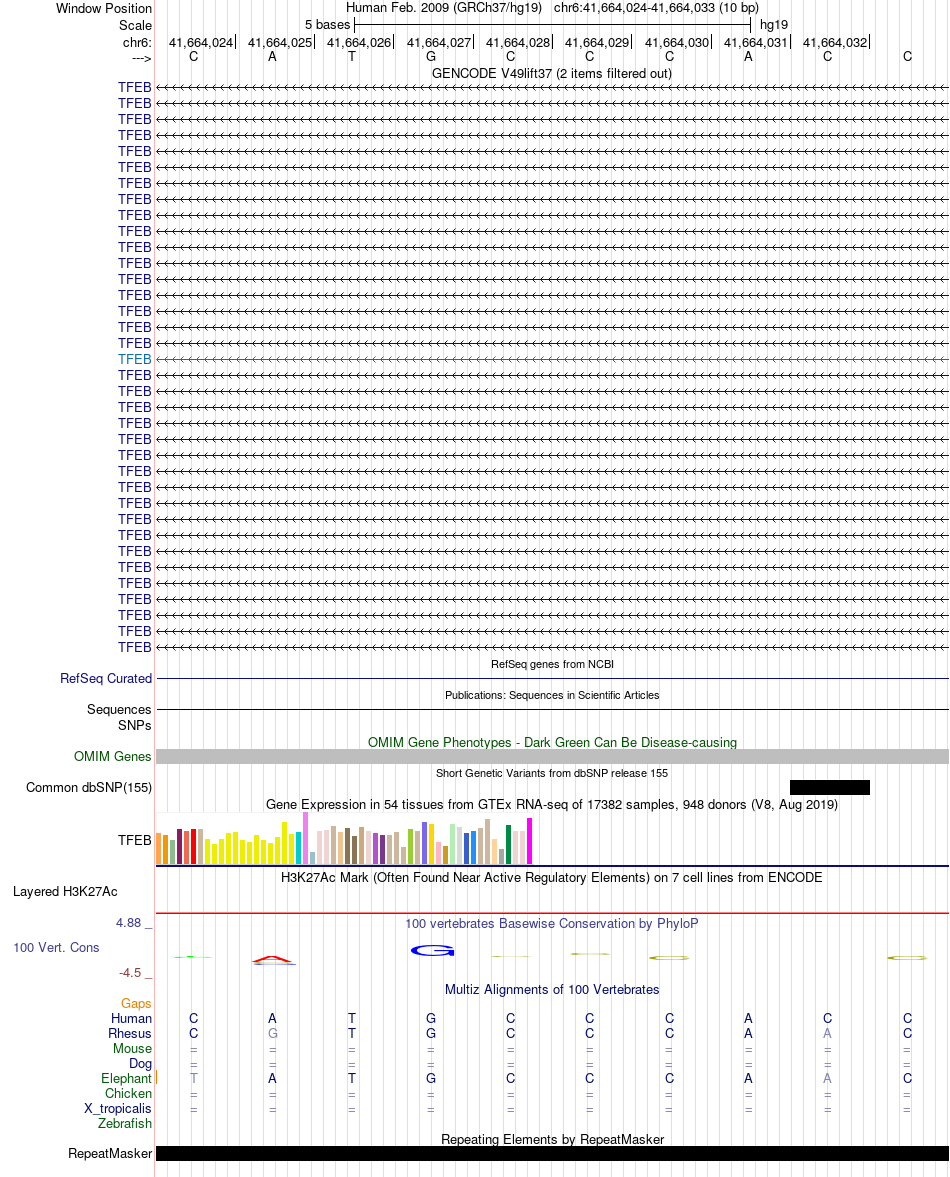Click the black dbSNP variant block
The width and height of the screenshot is (950, 1177).
(829, 787)
